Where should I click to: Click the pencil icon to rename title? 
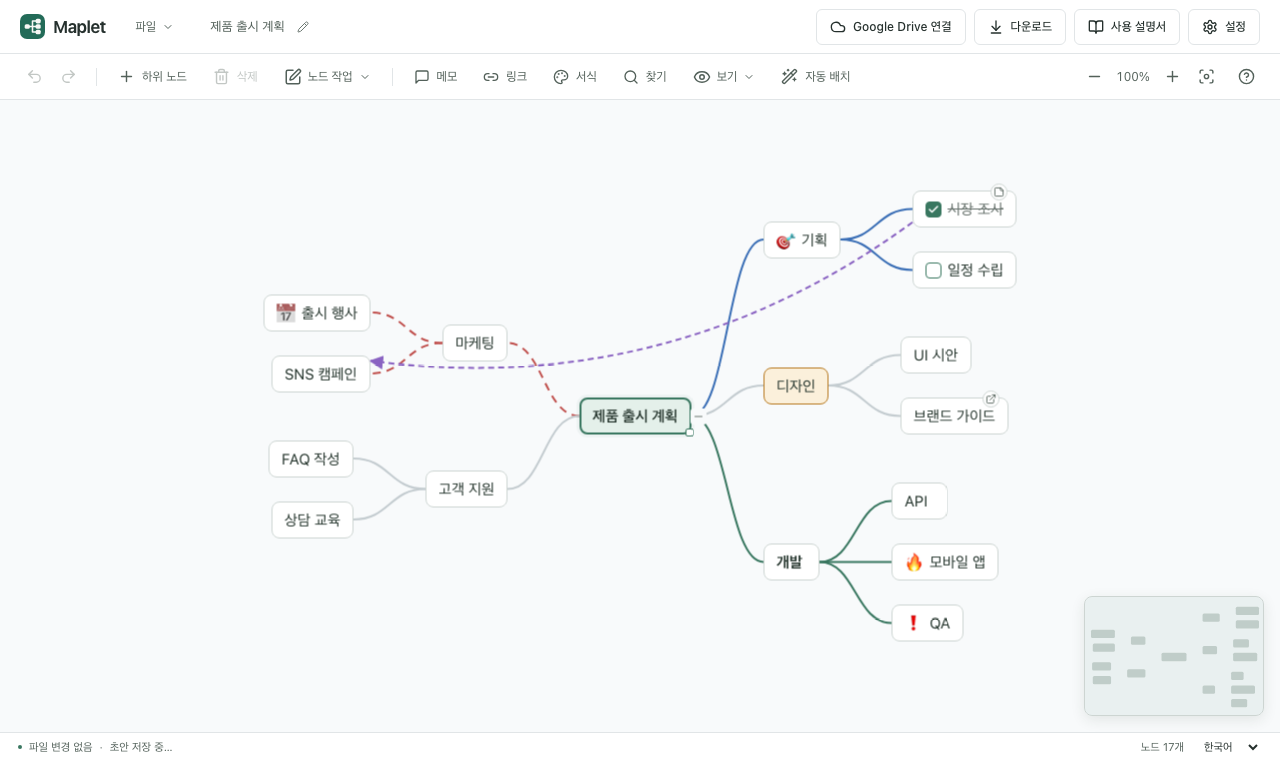[x=303, y=27]
